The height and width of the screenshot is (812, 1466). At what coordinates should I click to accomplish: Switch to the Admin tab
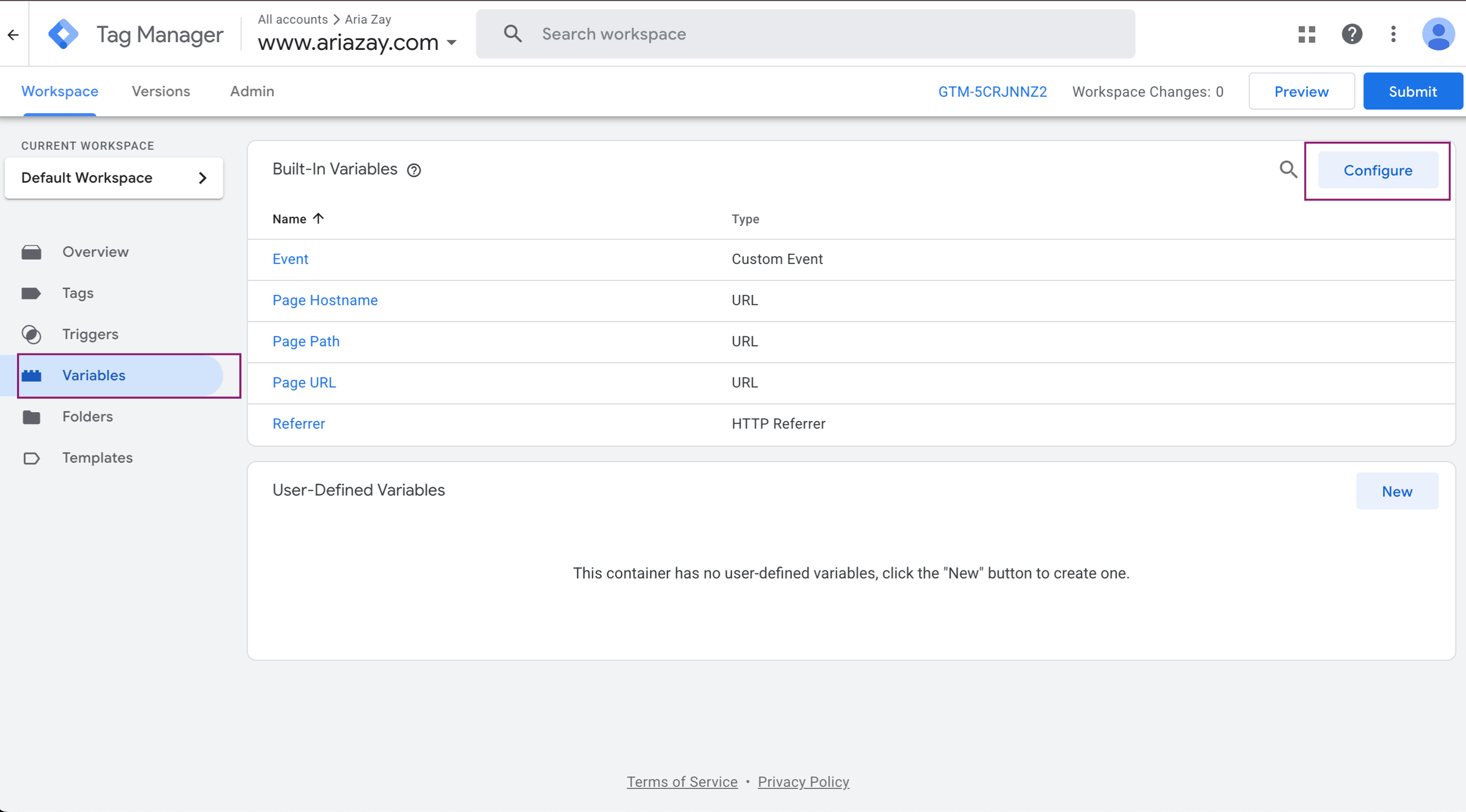[x=252, y=91]
